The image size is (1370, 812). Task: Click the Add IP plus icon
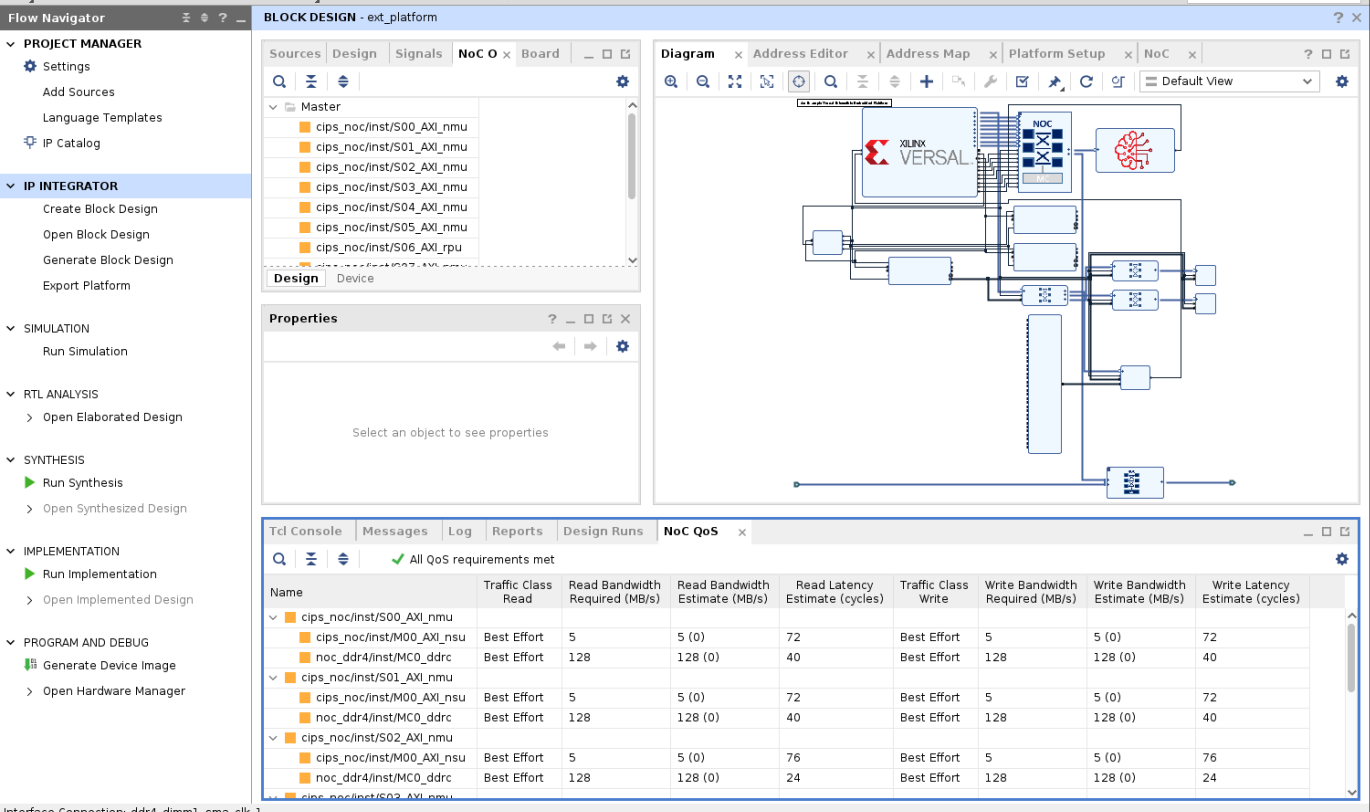[x=927, y=82]
